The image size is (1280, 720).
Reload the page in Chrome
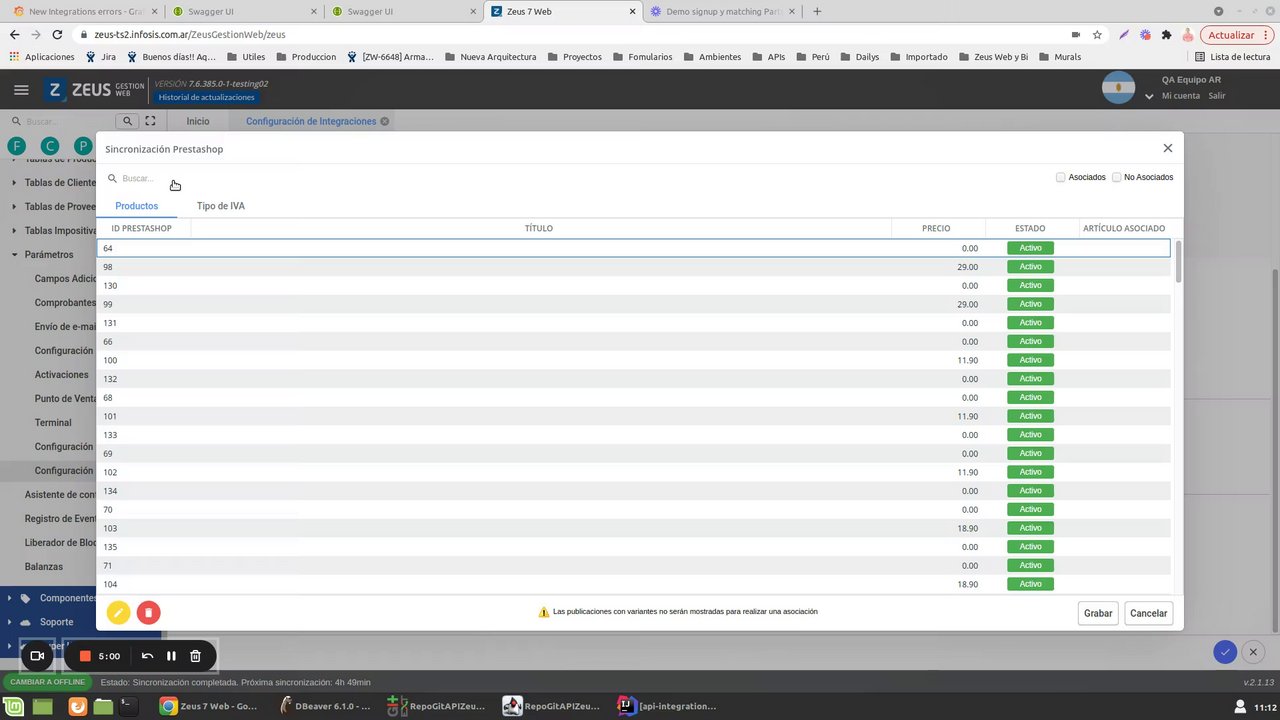click(57, 34)
